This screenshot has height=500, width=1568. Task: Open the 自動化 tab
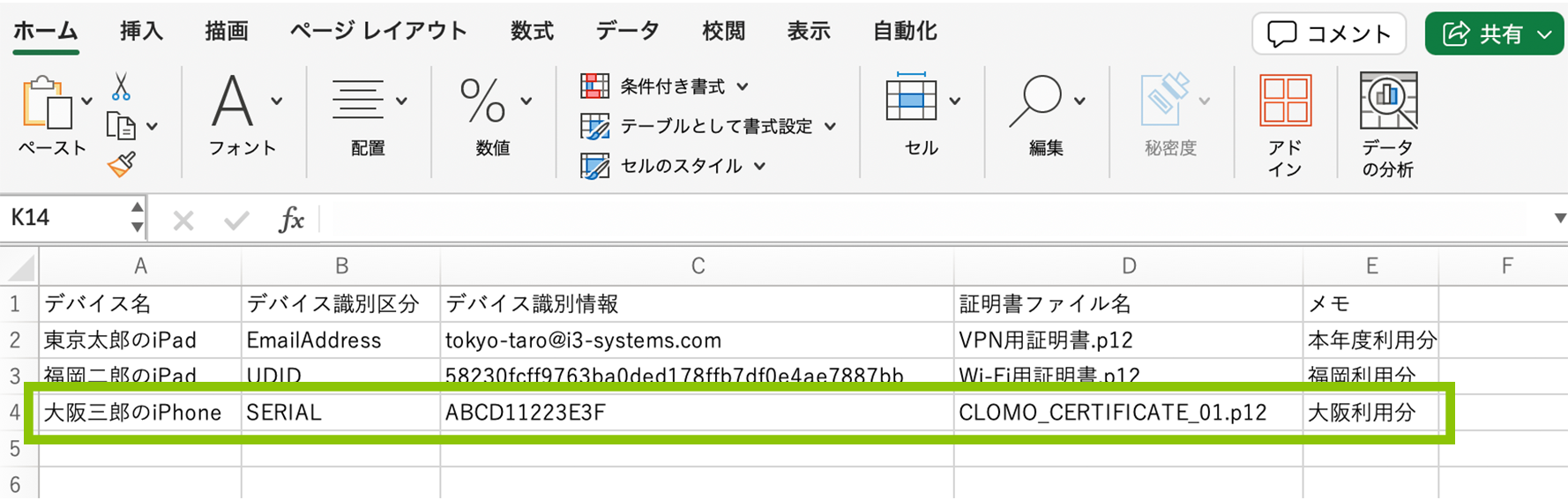click(904, 32)
